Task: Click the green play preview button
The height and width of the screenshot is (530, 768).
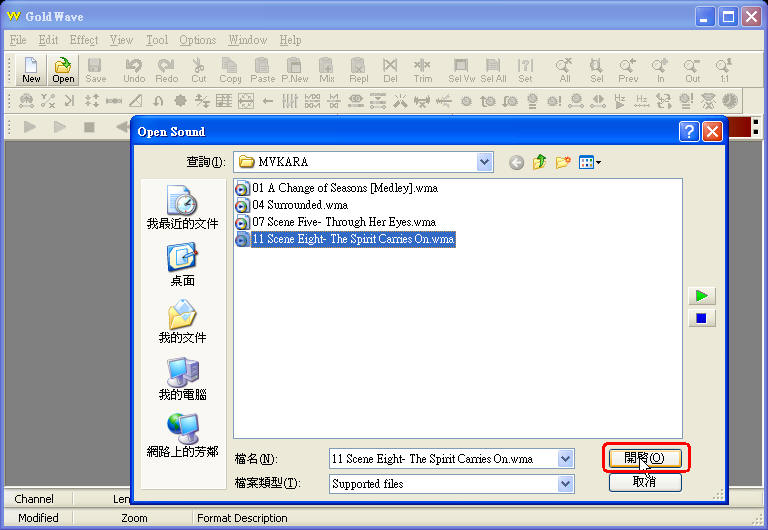Action: [x=702, y=296]
